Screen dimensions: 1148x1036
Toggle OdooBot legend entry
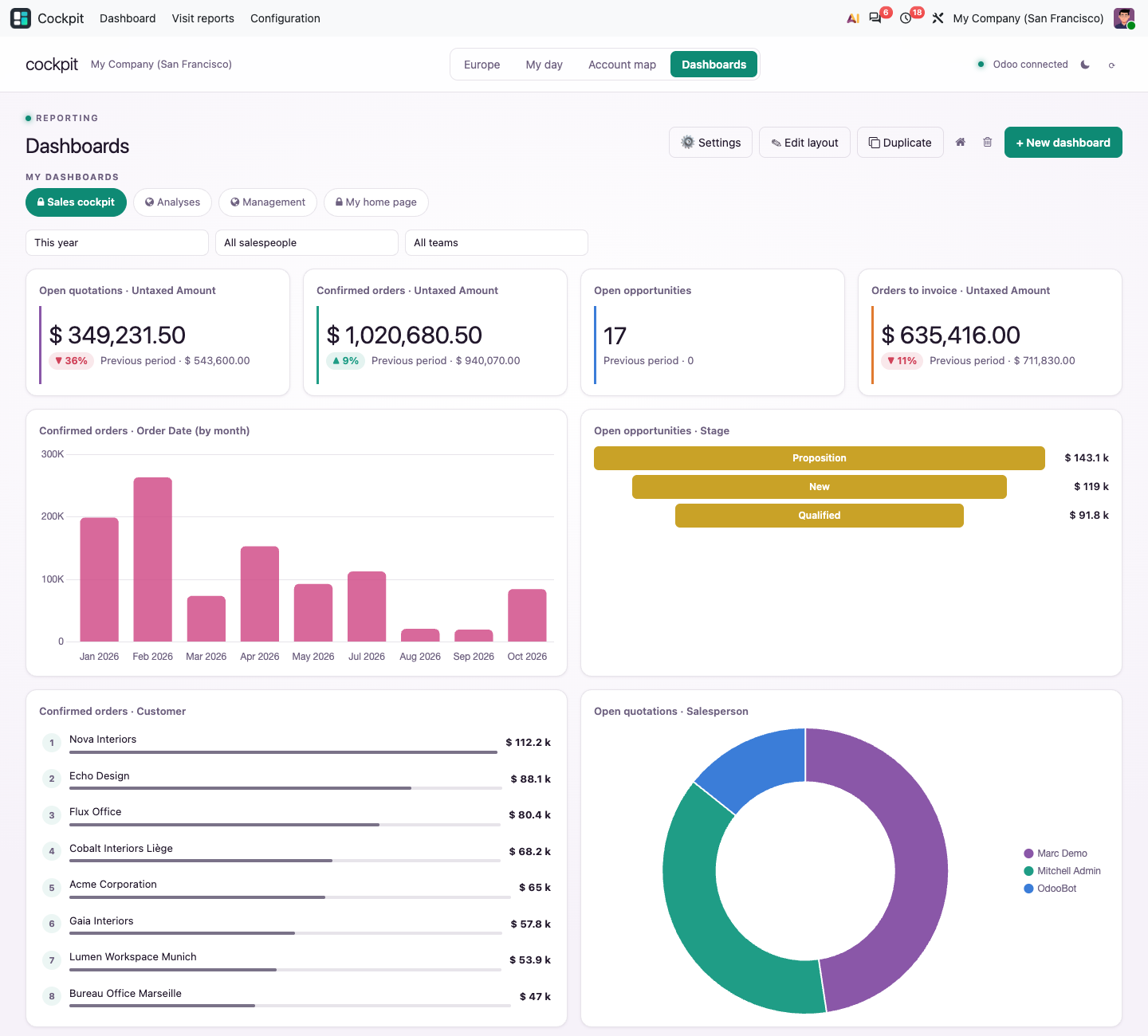tap(1050, 889)
